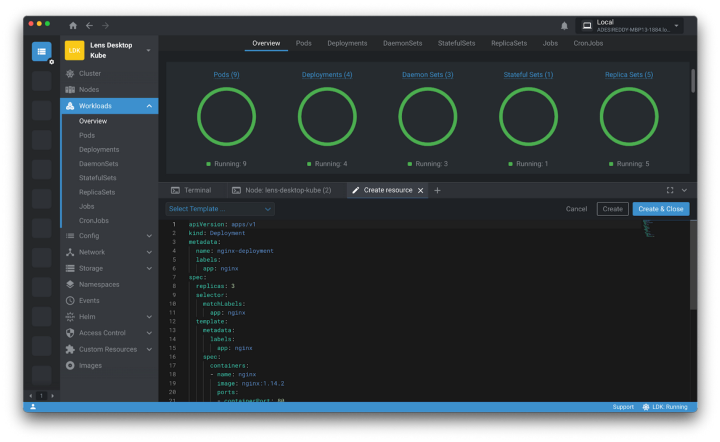
Task: Collapse the Workloads section
Action: [149, 105]
